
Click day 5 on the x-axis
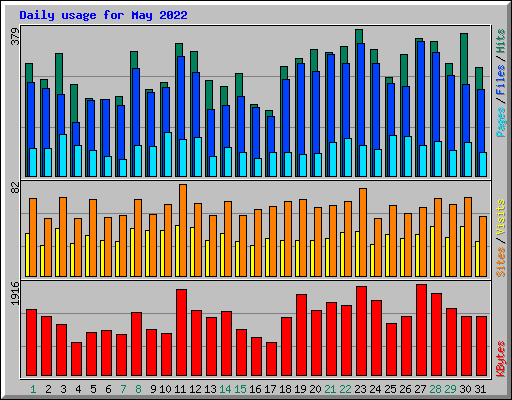coord(93,389)
